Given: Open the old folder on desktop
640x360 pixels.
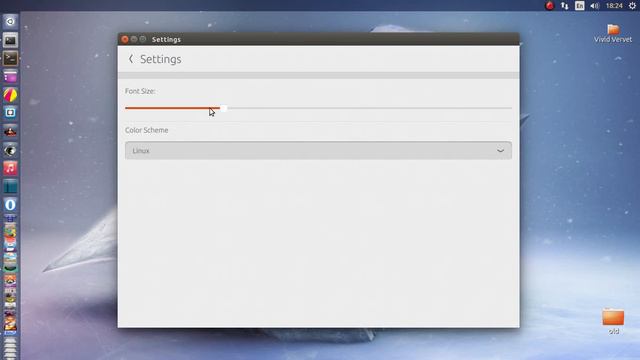Looking at the screenshot, I should (613, 322).
